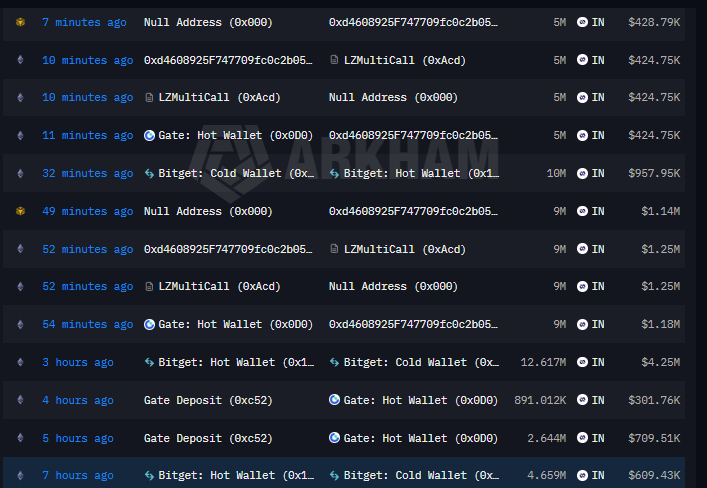Viewport: 707px width, 488px height.
Task: Click the $609.43K value
Action: coord(654,475)
